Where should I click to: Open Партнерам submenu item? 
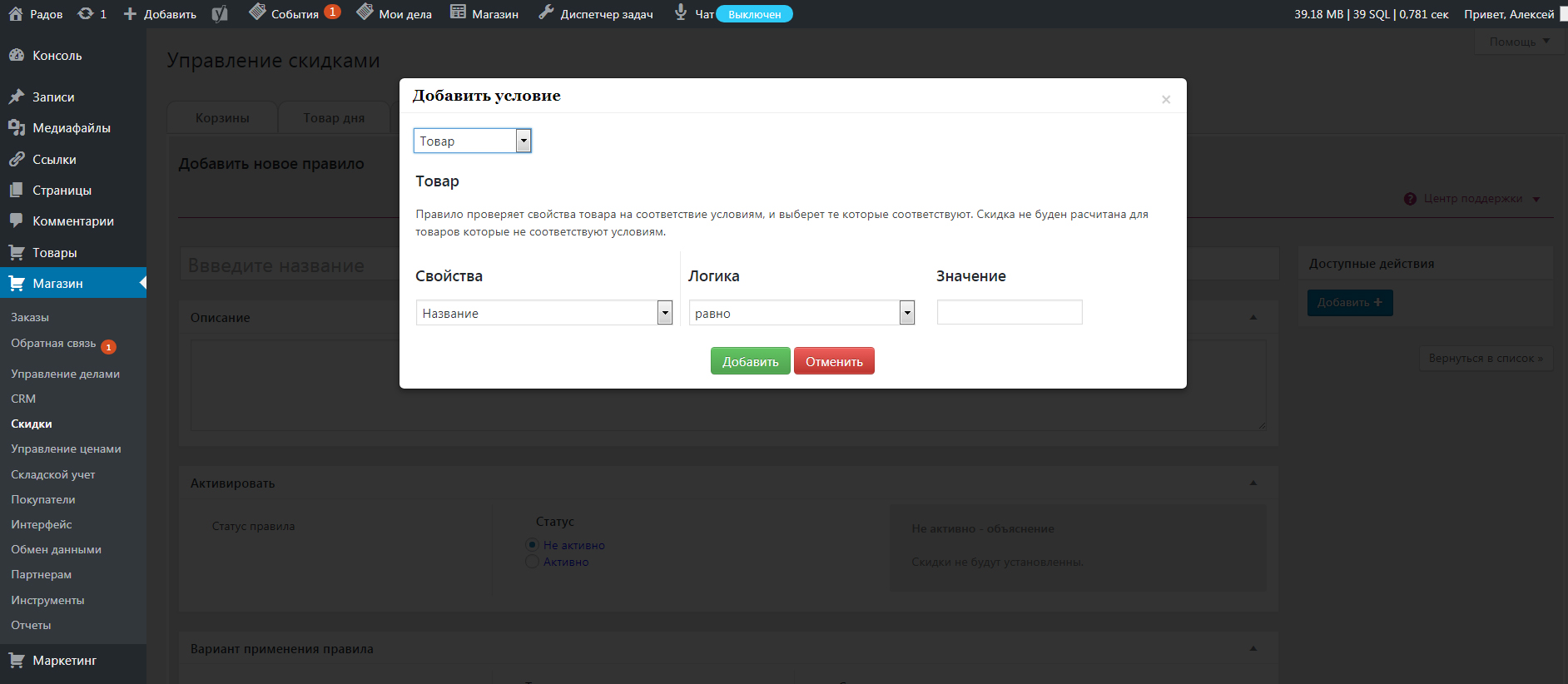41,574
